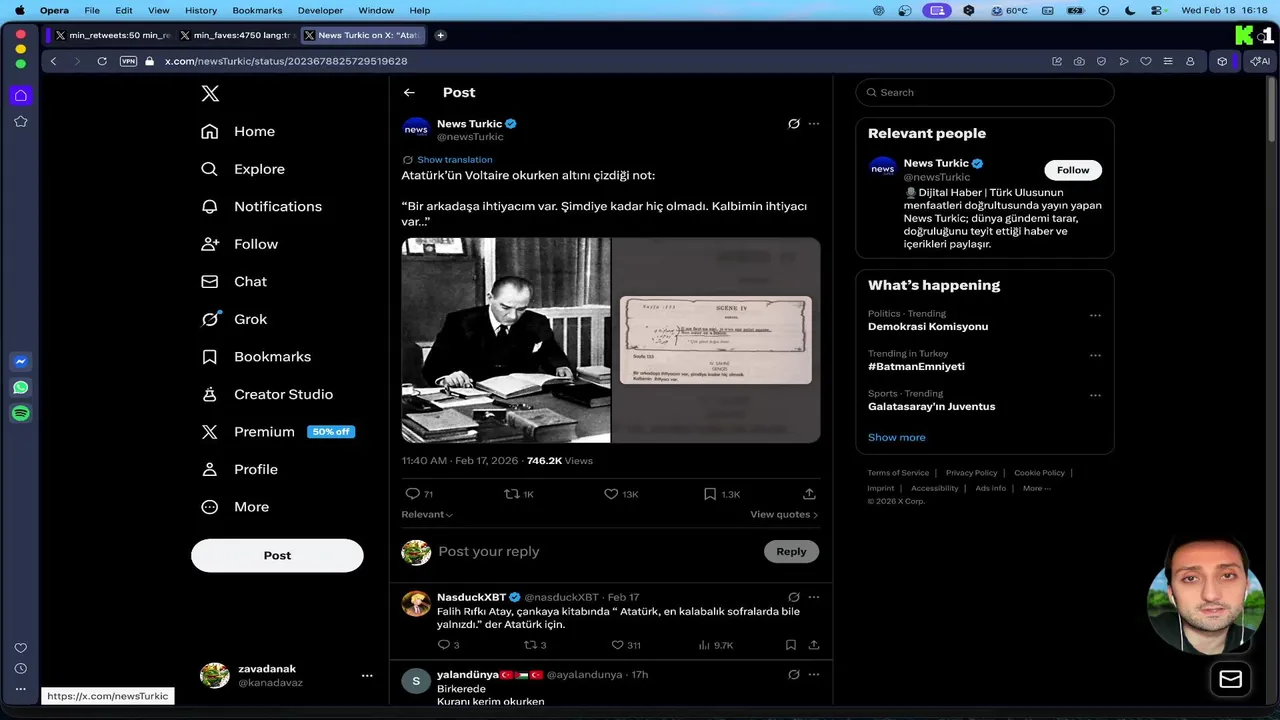Open Profile in the X sidebar
Image resolution: width=1280 pixels, height=720 pixels.
coord(239,469)
